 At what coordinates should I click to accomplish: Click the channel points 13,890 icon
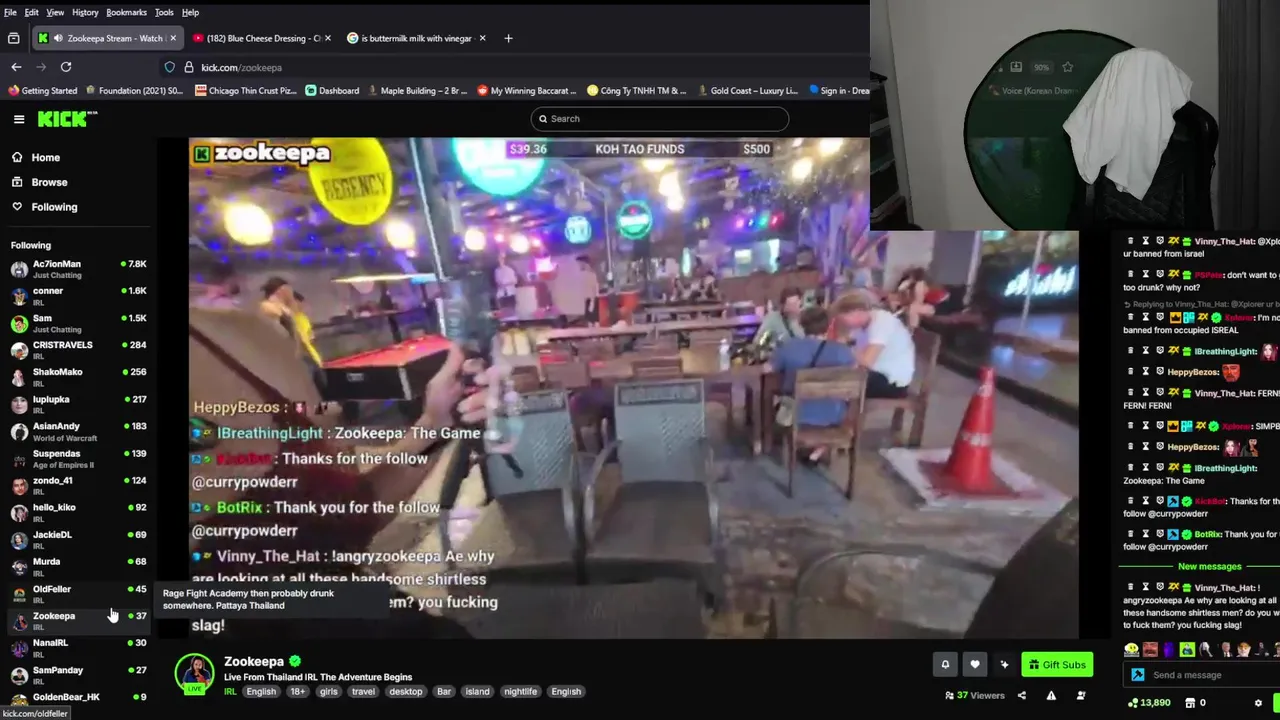(1132, 703)
